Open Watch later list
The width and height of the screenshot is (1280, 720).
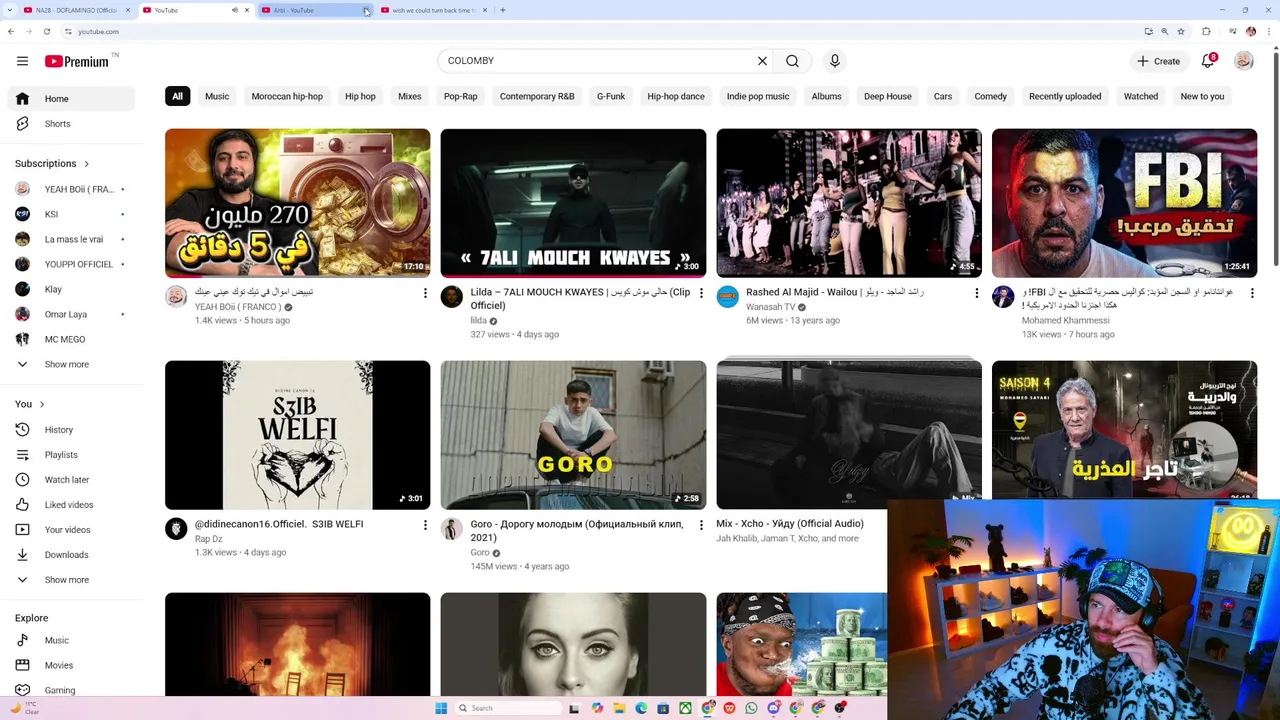point(71,480)
